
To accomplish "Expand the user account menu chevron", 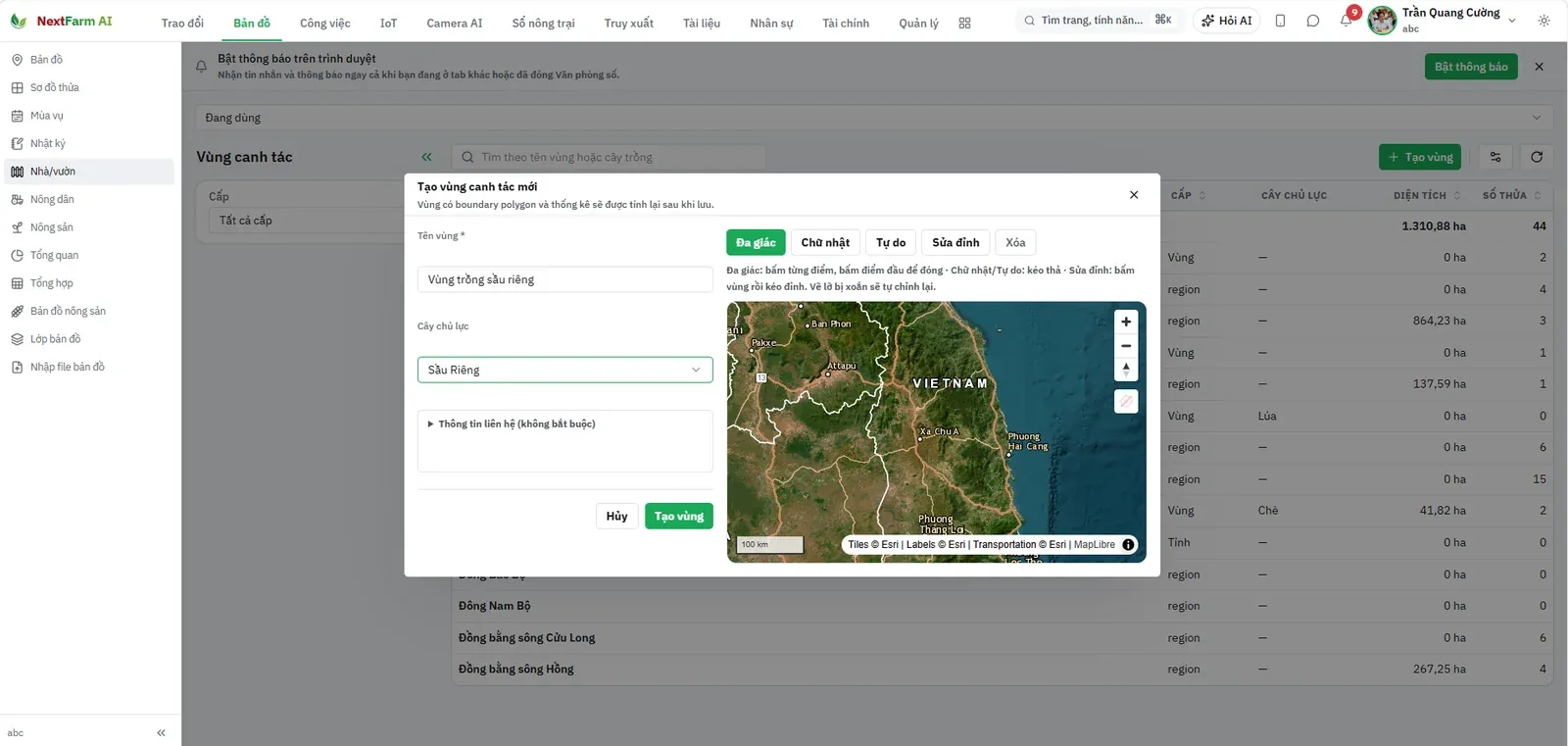I will tap(1512, 21).
